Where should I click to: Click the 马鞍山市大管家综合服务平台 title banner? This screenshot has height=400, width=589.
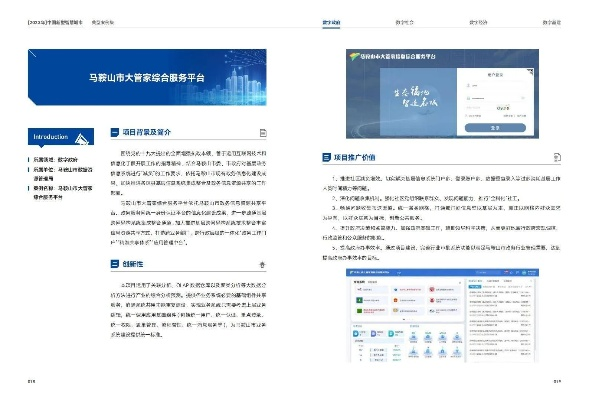click(x=147, y=77)
